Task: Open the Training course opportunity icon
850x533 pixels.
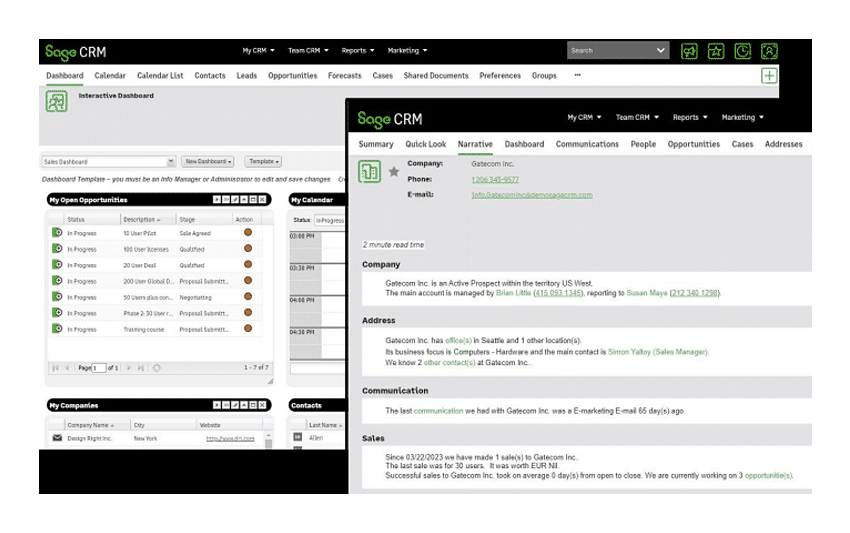Action: (x=57, y=329)
